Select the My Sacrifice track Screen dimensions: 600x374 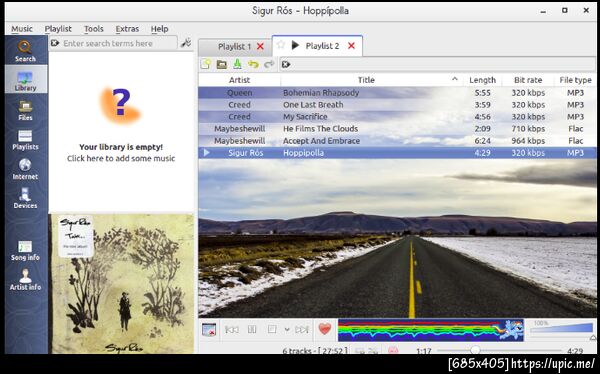397,116
